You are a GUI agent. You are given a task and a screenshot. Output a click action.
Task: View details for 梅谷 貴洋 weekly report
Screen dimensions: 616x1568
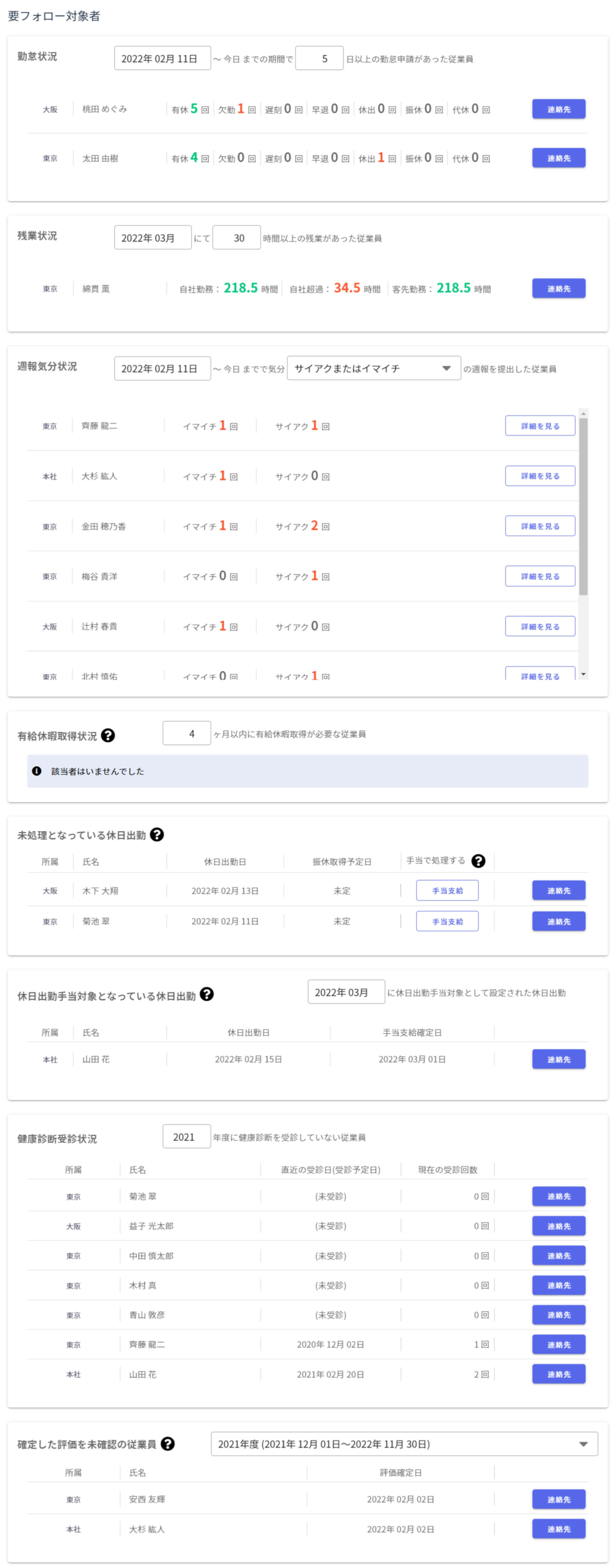(540, 576)
